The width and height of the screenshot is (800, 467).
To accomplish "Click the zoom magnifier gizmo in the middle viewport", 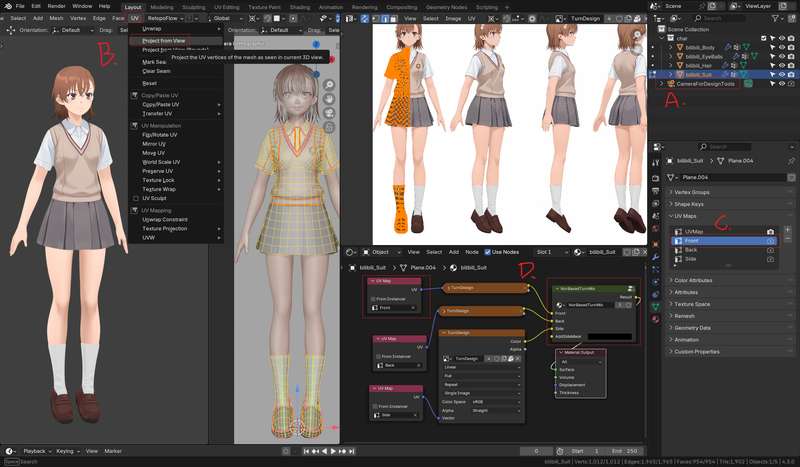I will [329, 85].
